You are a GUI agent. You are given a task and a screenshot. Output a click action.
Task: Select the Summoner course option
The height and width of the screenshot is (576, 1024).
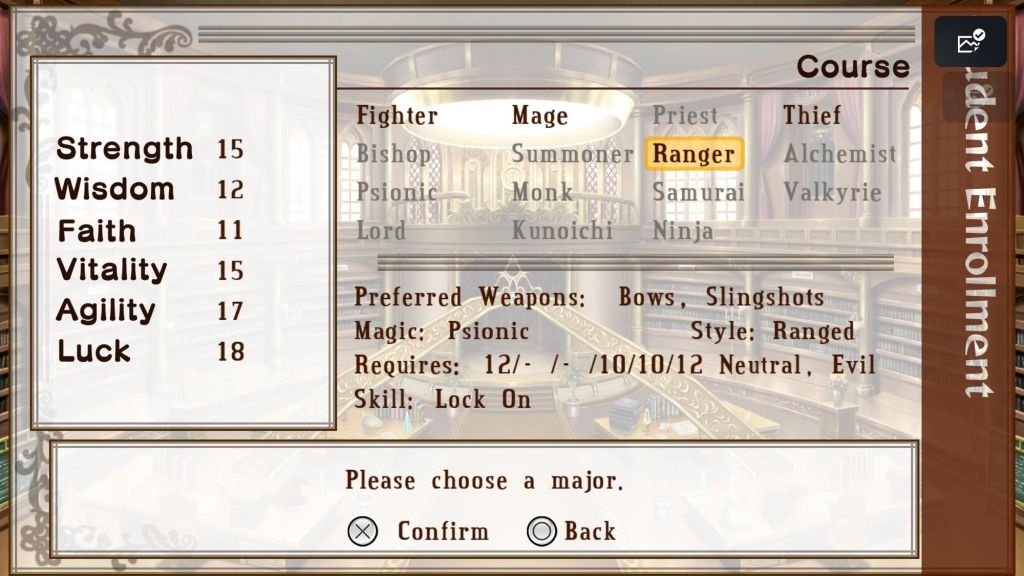tap(572, 154)
